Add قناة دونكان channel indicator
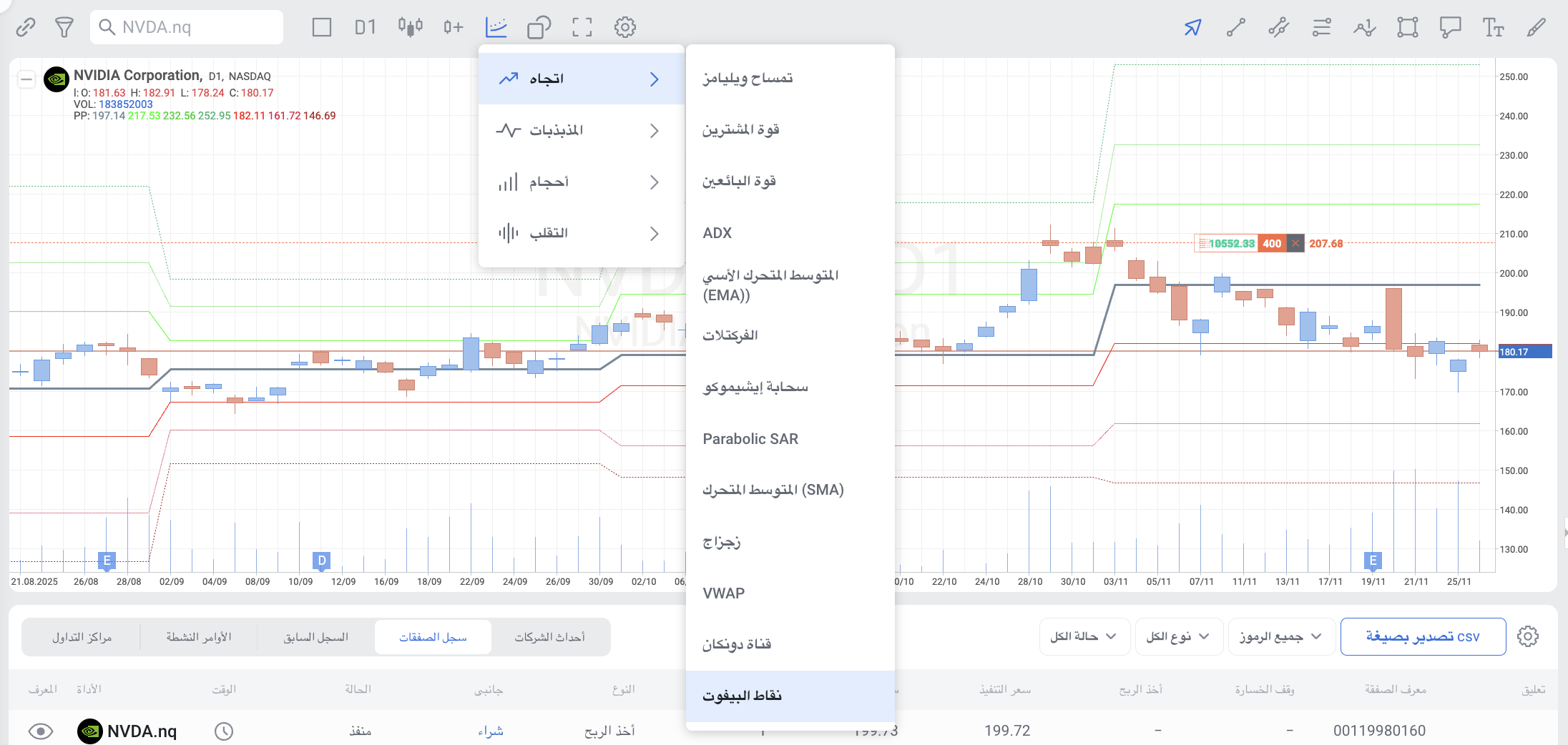Viewport: 1568px width, 745px height. [790, 644]
